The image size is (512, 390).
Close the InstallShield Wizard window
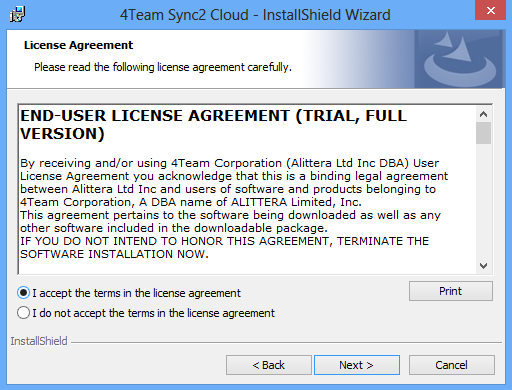click(490, 10)
